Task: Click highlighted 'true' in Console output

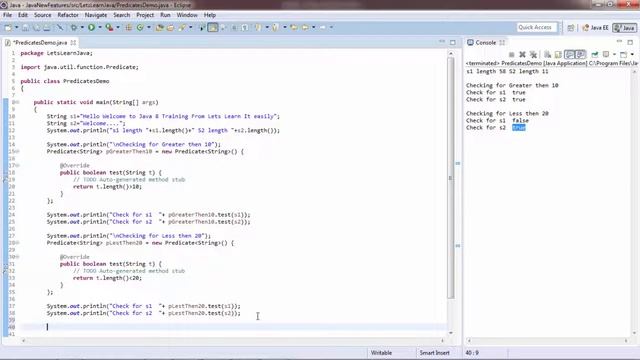Action: [519, 128]
